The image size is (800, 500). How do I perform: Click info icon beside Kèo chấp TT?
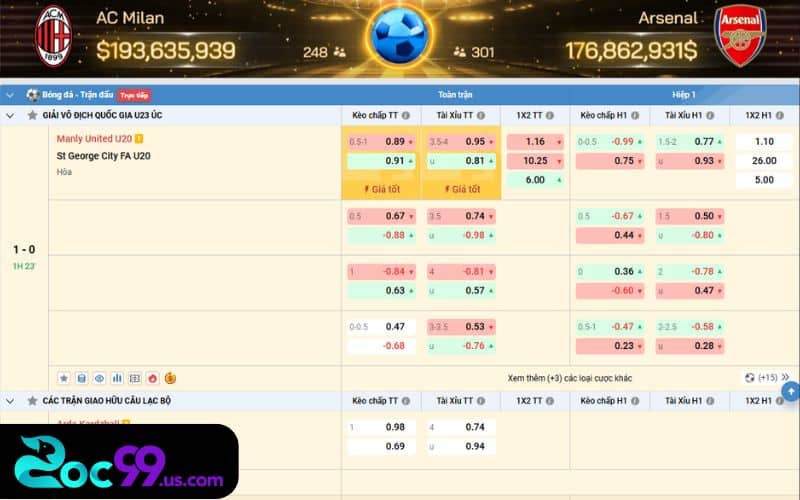coord(406,115)
